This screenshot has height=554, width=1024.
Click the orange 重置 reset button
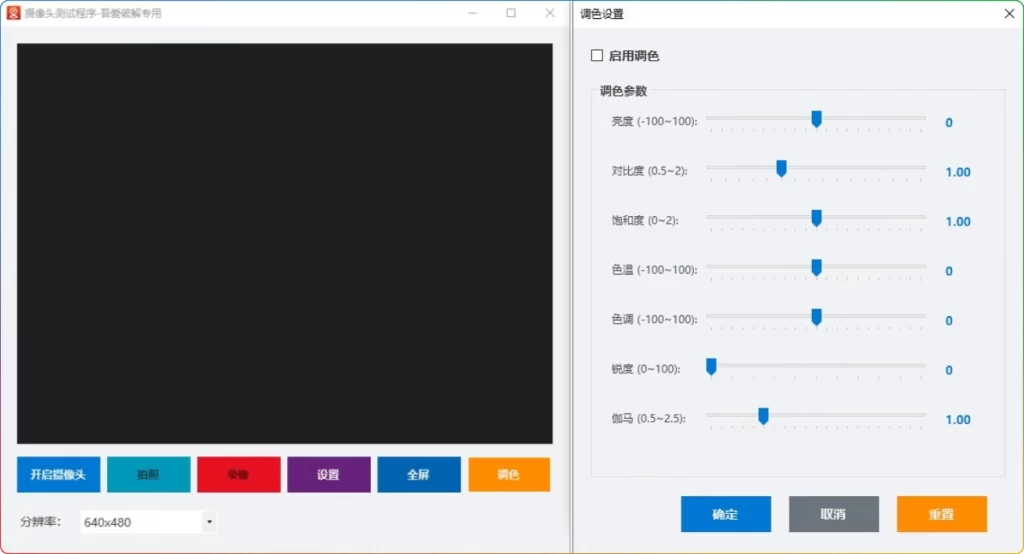click(942, 514)
